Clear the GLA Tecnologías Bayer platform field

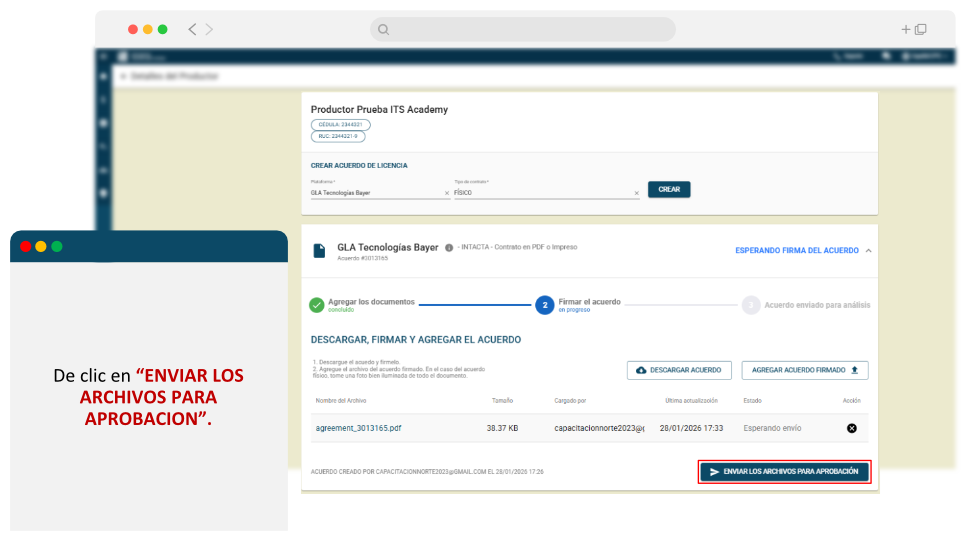tap(447, 193)
